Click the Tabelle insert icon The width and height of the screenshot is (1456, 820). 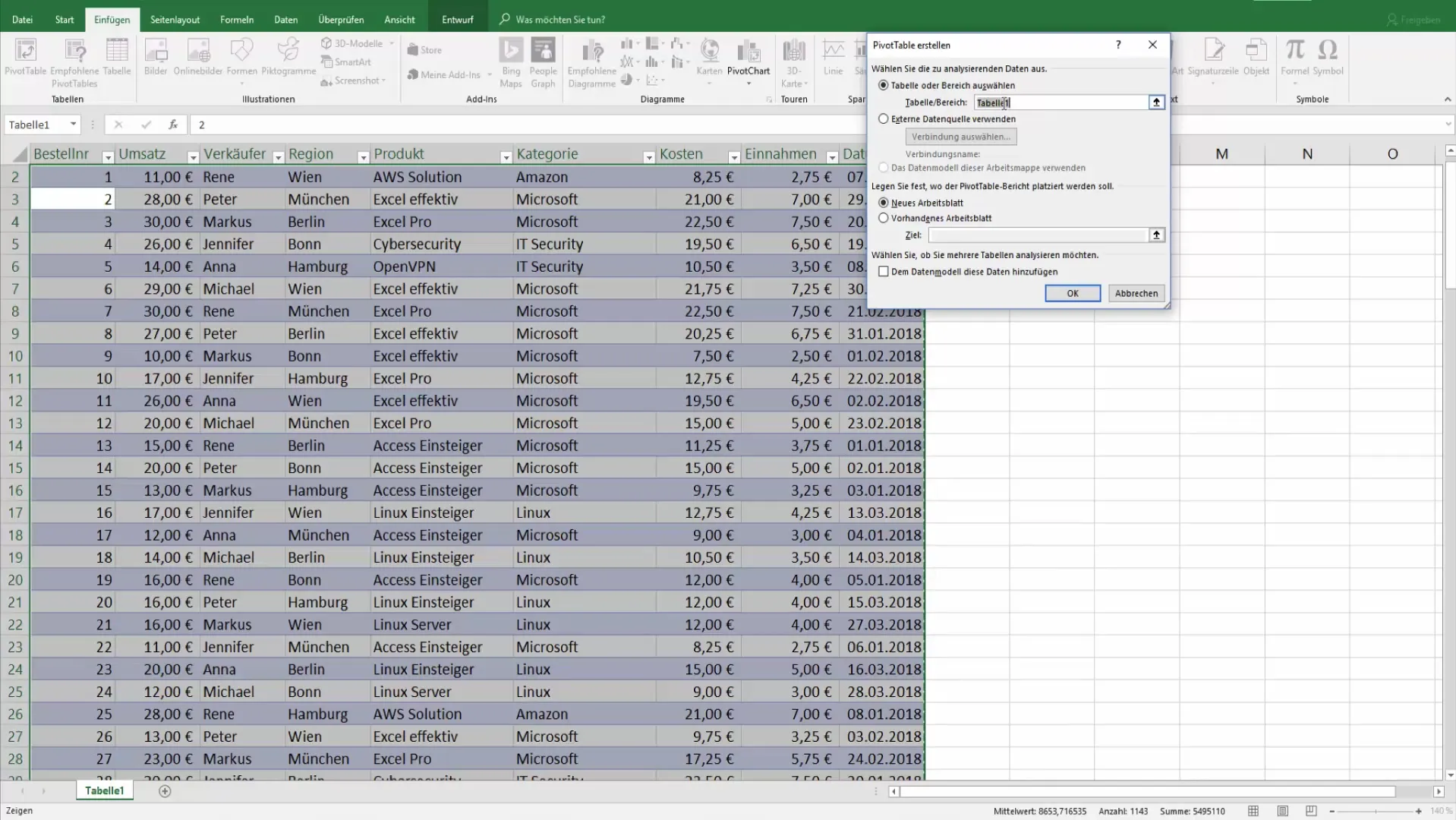[117, 58]
